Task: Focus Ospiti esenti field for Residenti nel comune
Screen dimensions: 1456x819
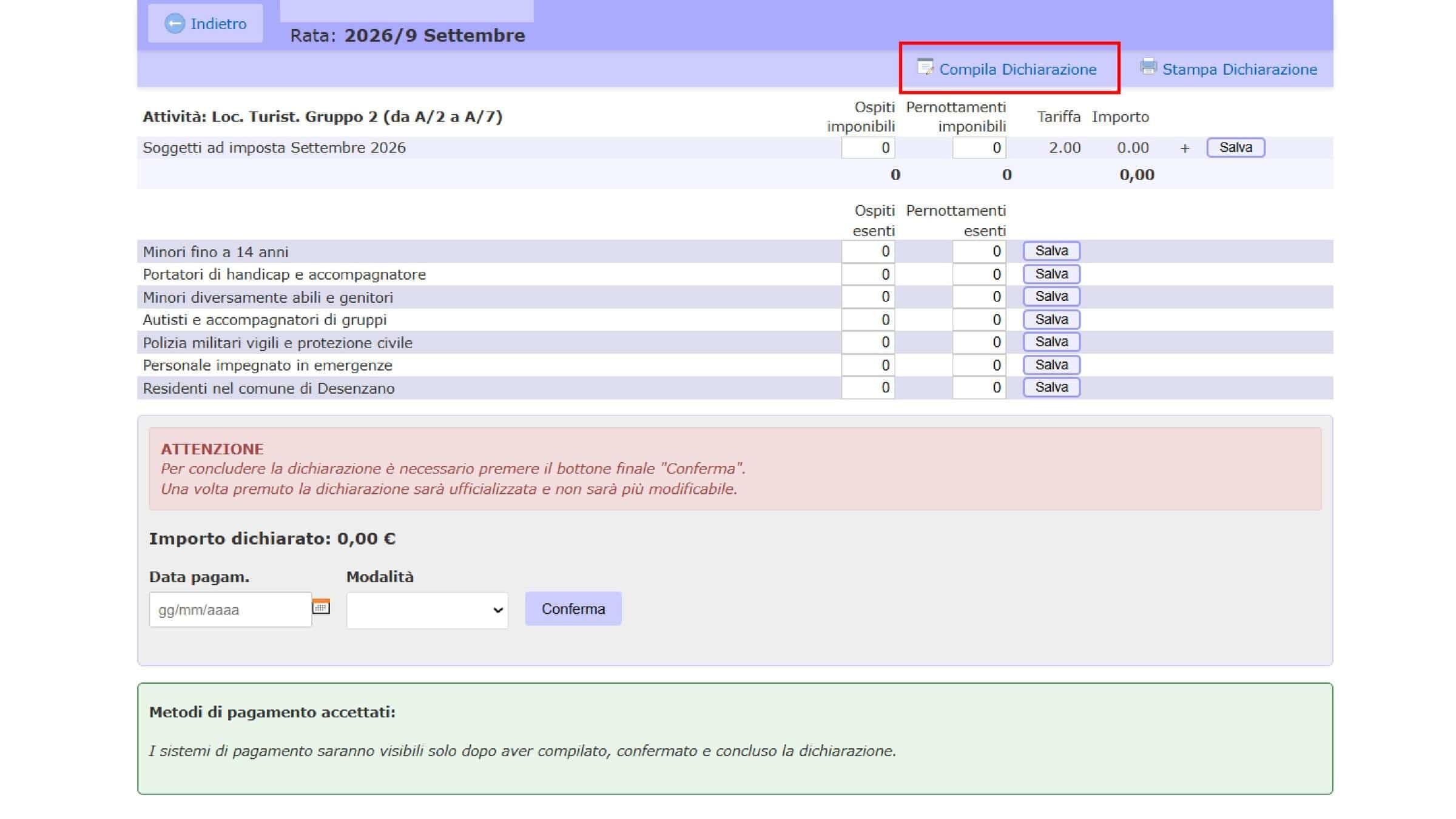Action: tap(868, 388)
